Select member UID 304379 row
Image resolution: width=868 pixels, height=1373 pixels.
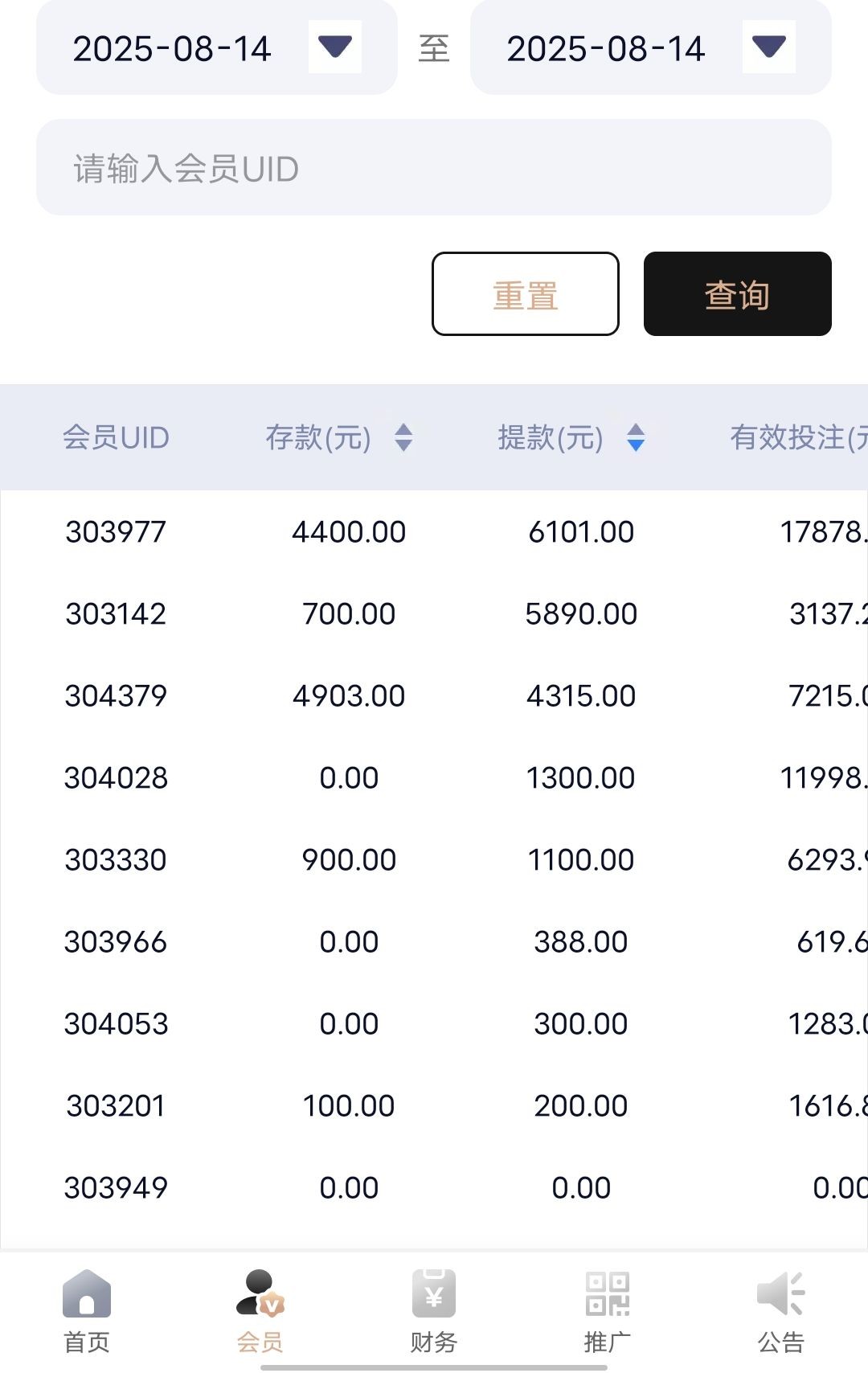tap(116, 696)
